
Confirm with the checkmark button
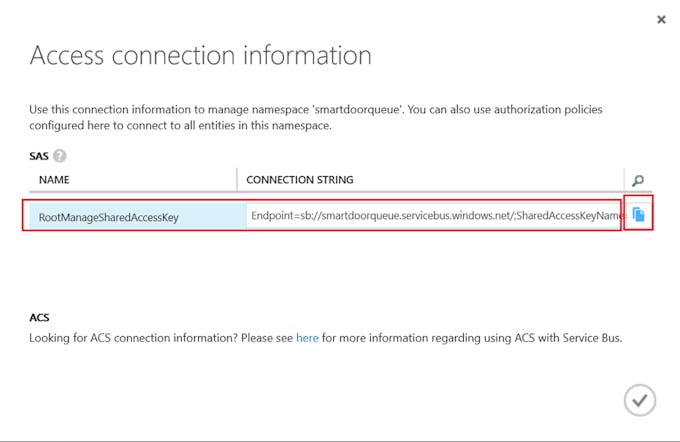pyautogui.click(x=640, y=400)
